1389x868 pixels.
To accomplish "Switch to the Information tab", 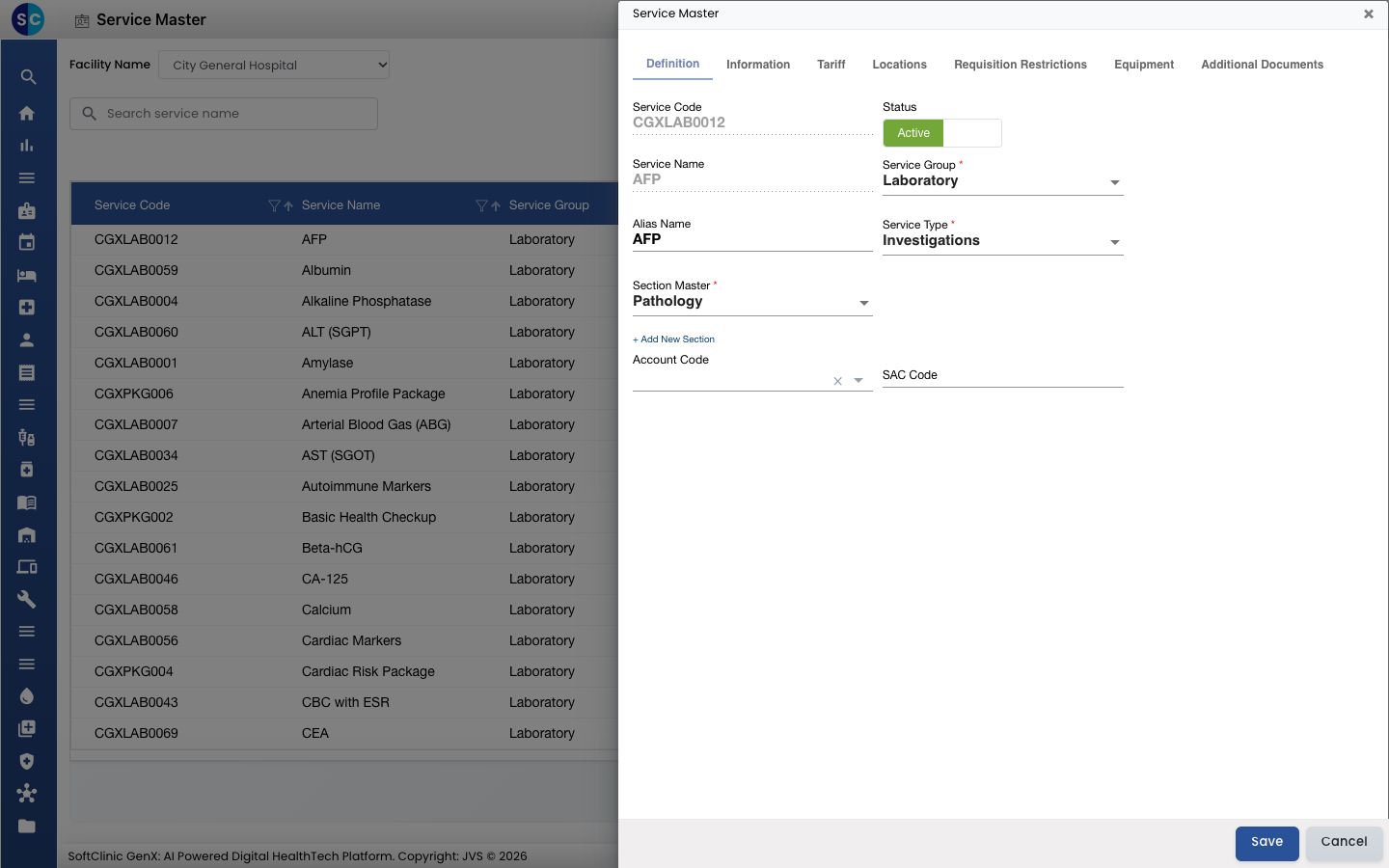I will point(758,65).
